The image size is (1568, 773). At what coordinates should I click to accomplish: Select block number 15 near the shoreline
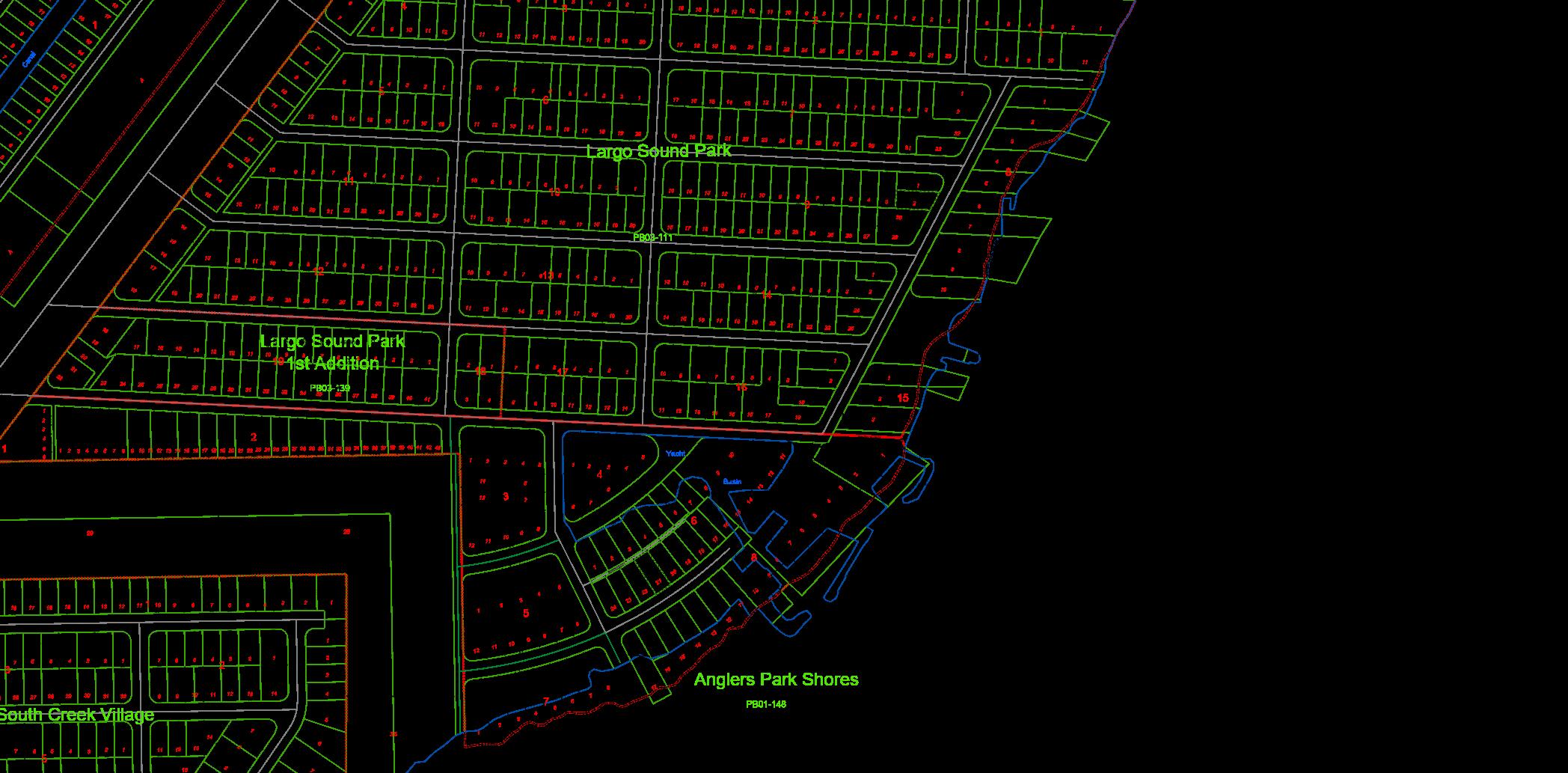click(902, 398)
